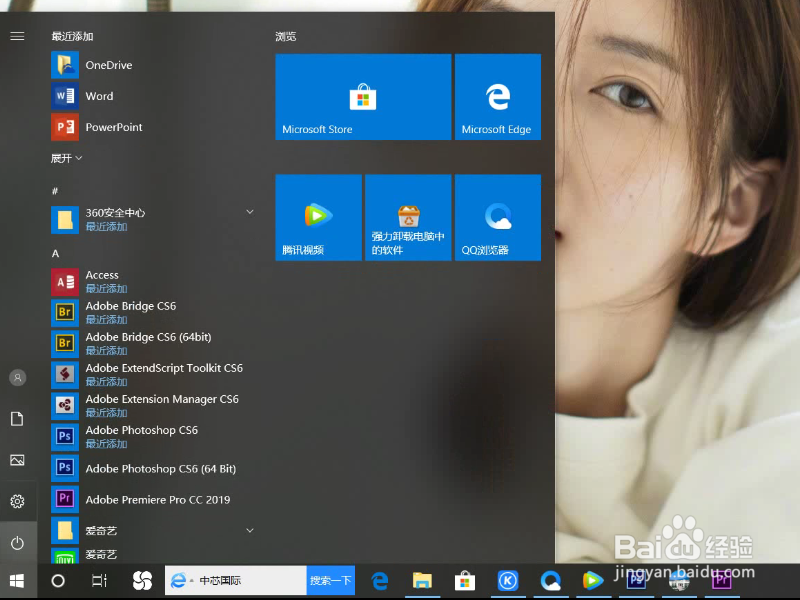Open the green 爱奇艺 app icon
Image resolution: width=800 pixels, height=600 pixels.
pos(65,556)
